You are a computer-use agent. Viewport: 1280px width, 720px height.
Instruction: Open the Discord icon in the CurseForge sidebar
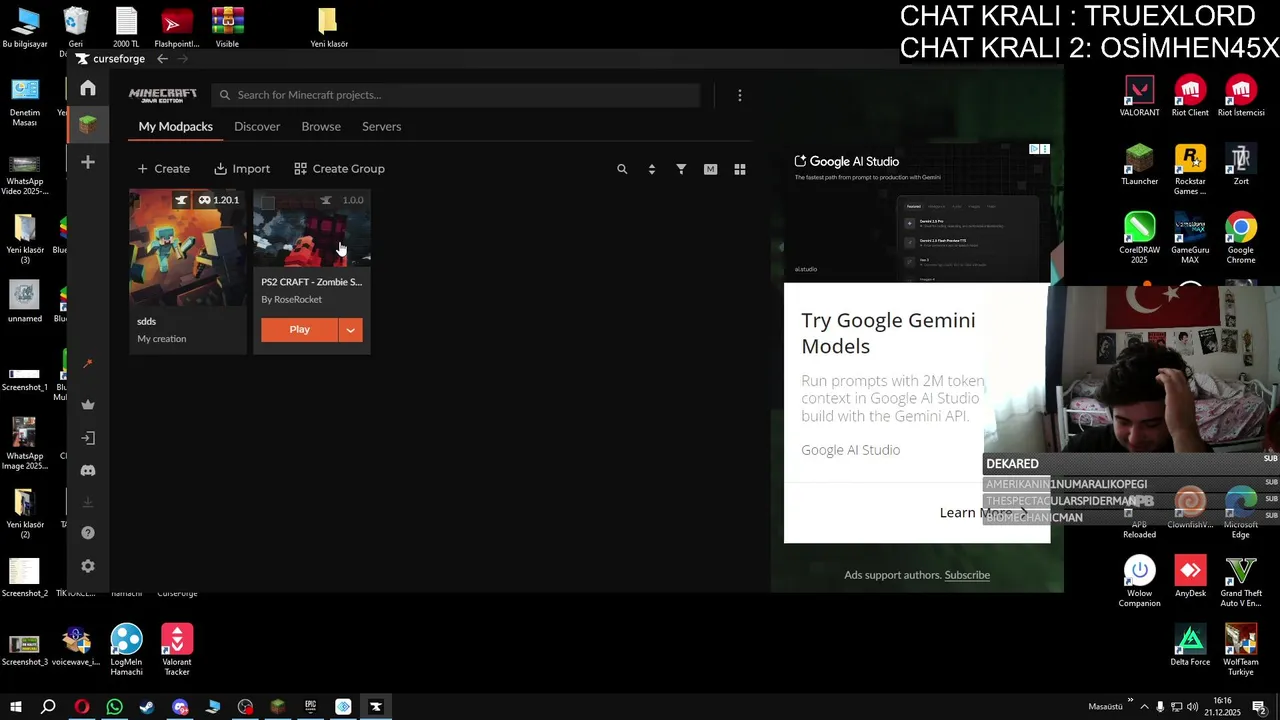coord(88,470)
